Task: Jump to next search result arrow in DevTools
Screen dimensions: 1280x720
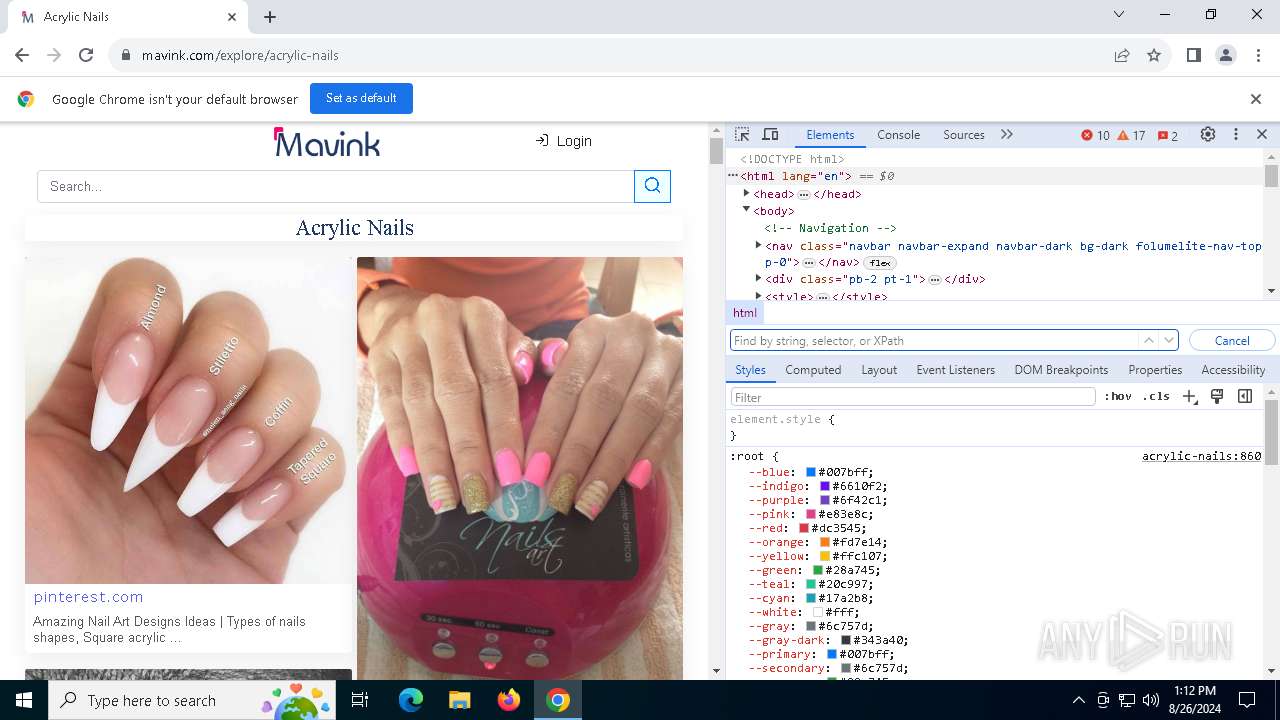Action: coord(1169,341)
